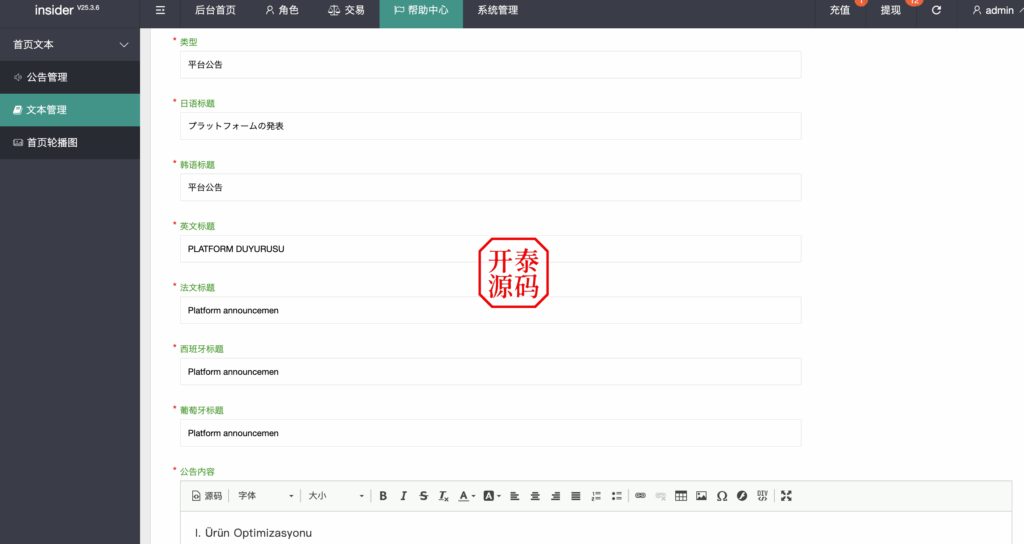Align text left
The width and height of the screenshot is (1024, 544).
tap(515, 496)
